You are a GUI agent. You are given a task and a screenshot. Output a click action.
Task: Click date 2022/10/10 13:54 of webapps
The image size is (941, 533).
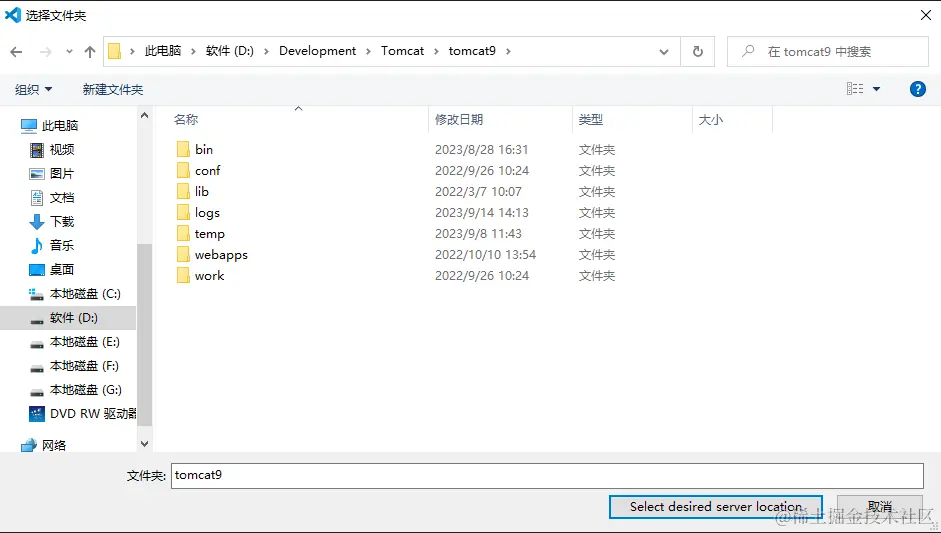pyautogui.click(x=486, y=254)
